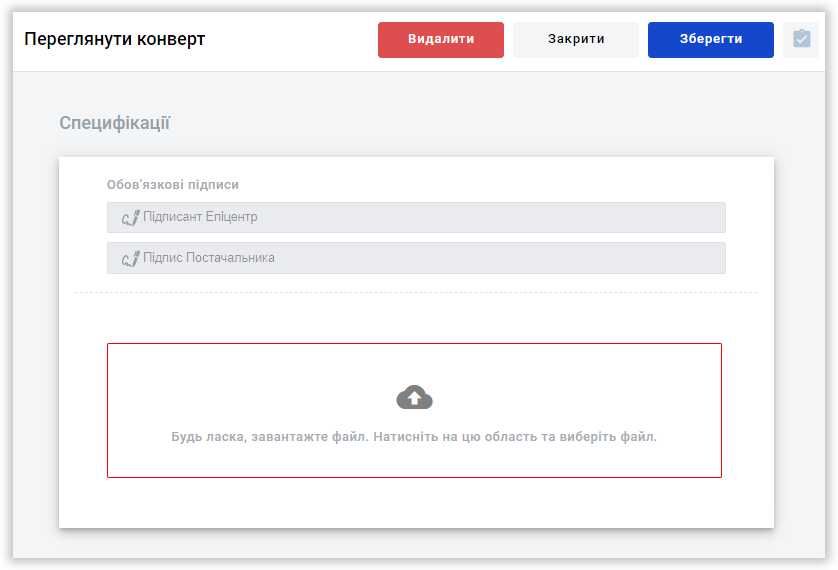Save the envelope with Зберегти
Screen dimensions: 838x570
point(710,40)
